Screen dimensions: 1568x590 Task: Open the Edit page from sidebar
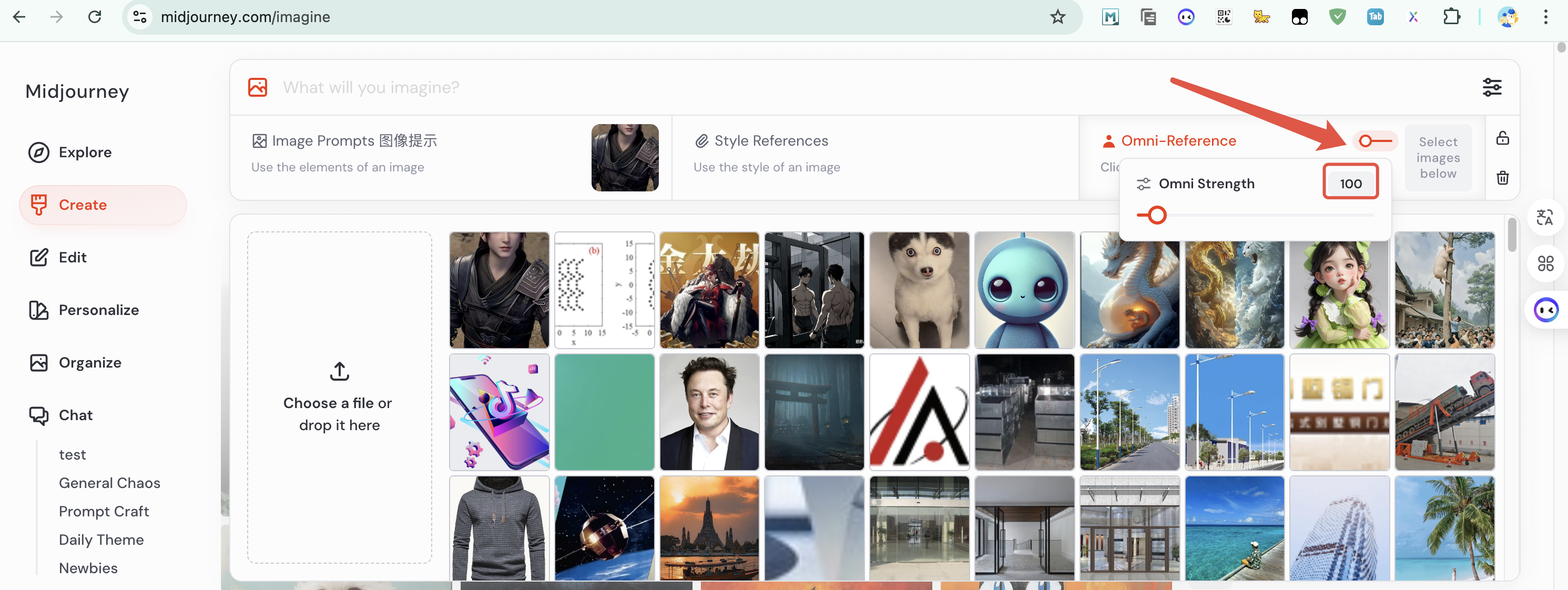(x=72, y=258)
